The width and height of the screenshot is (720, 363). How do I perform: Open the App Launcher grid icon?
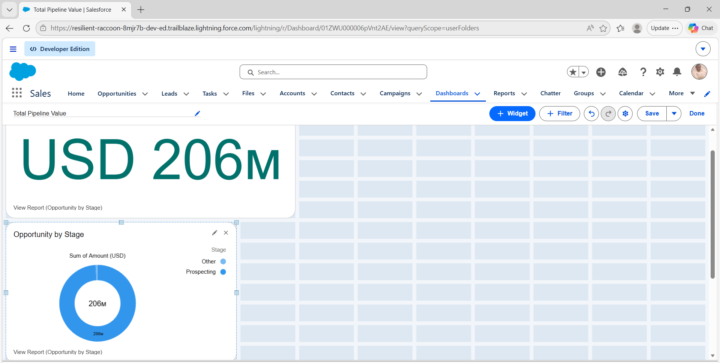pos(17,93)
